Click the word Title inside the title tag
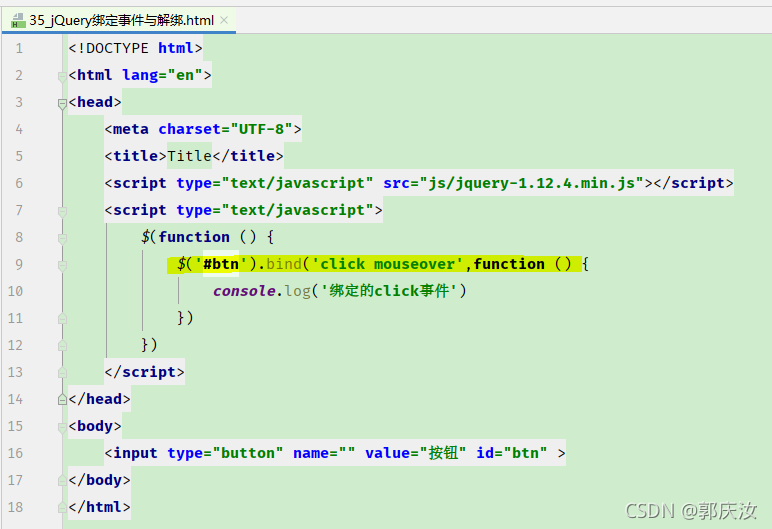Screen dimensions: 772x529 coord(189,156)
